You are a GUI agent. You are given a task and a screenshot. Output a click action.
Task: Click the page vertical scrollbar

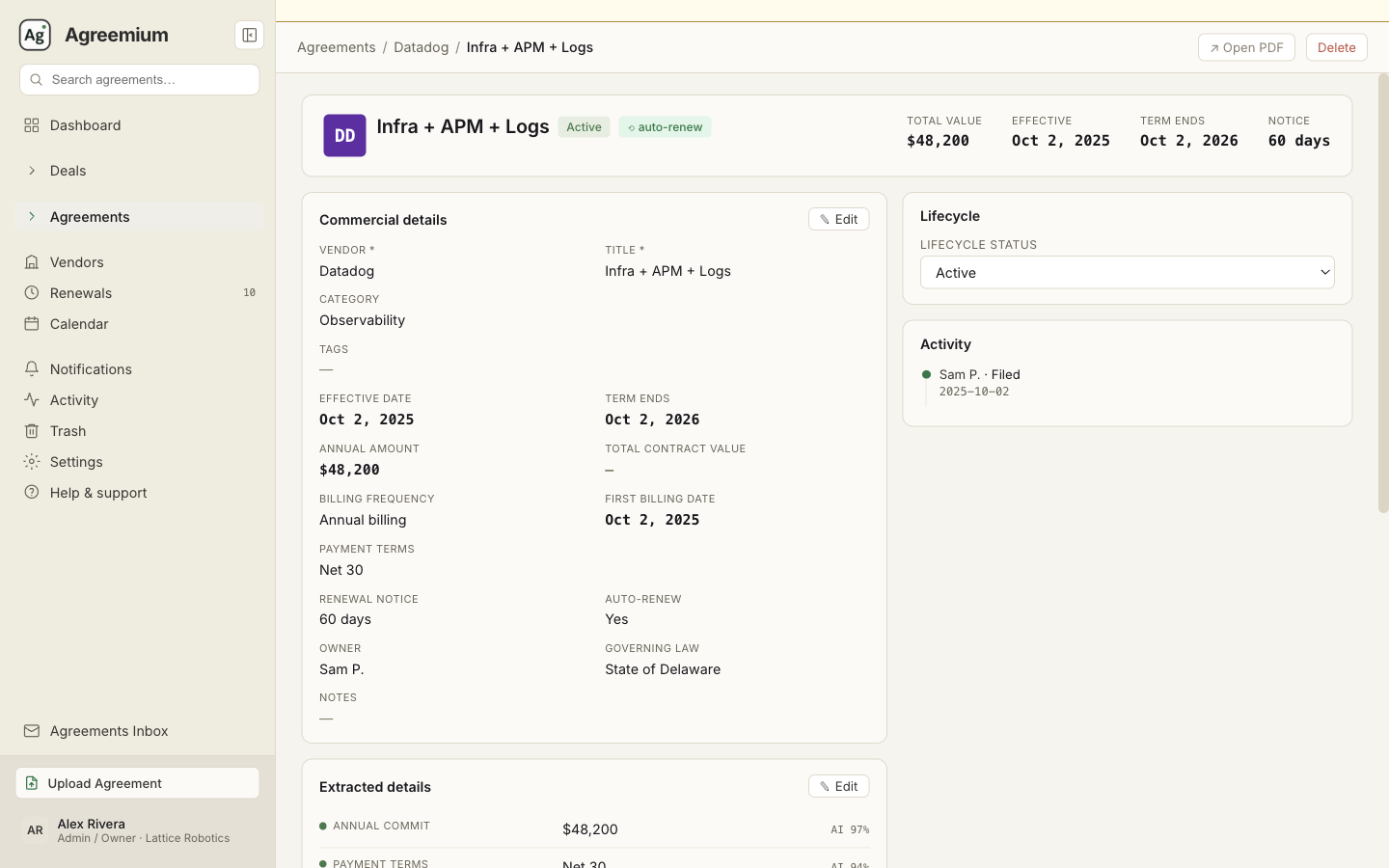pyautogui.click(x=1383, y=293)
